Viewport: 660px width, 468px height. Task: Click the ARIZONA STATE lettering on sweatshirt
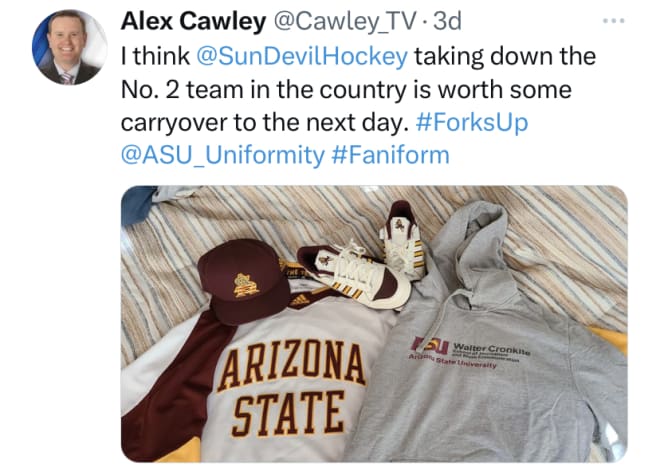click(x=290, y=389)
